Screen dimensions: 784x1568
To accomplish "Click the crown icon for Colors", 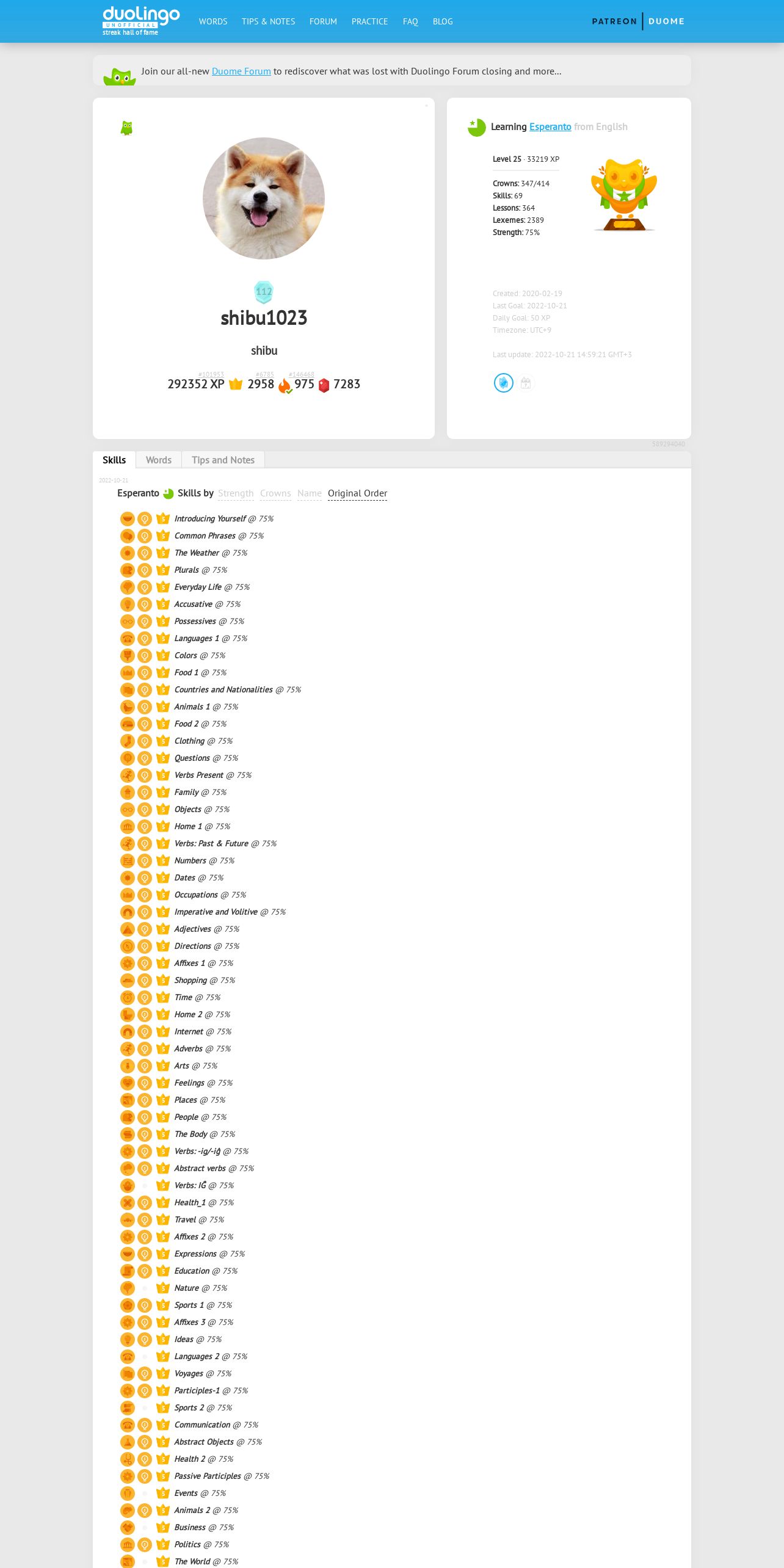I will (x=163, y=656).
